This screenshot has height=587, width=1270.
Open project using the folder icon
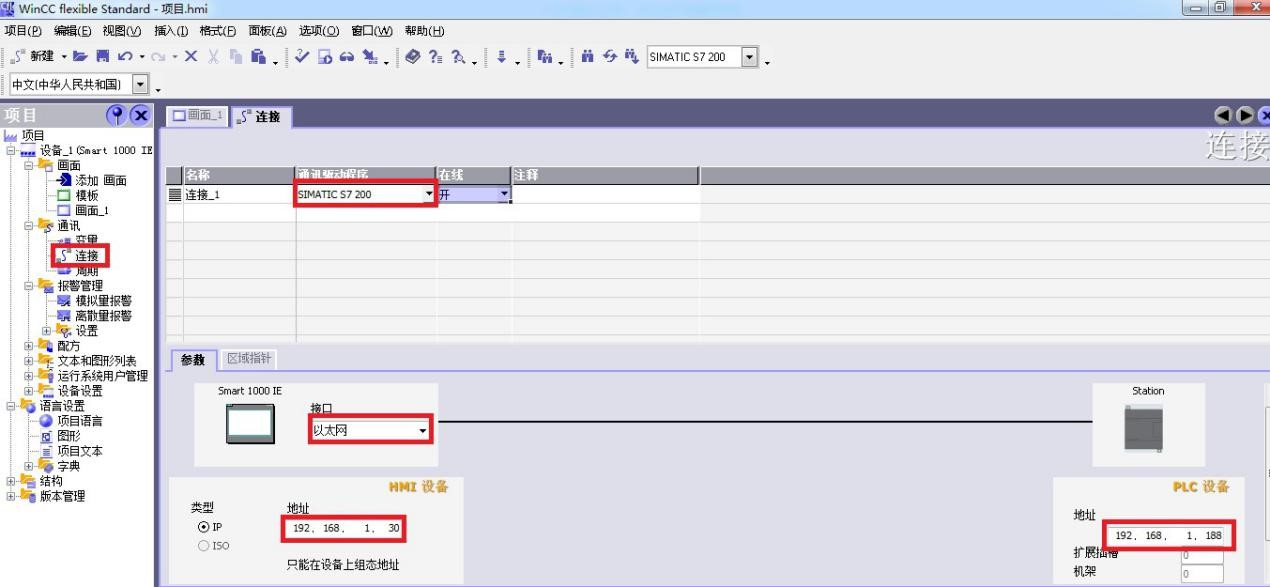click(79, 57)
